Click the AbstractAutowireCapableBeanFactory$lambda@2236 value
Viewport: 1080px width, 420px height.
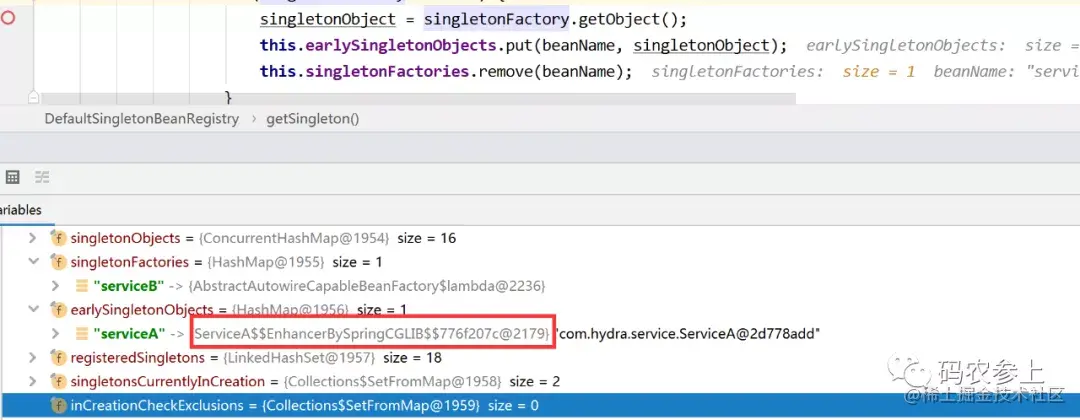click(x=366, y=285)
